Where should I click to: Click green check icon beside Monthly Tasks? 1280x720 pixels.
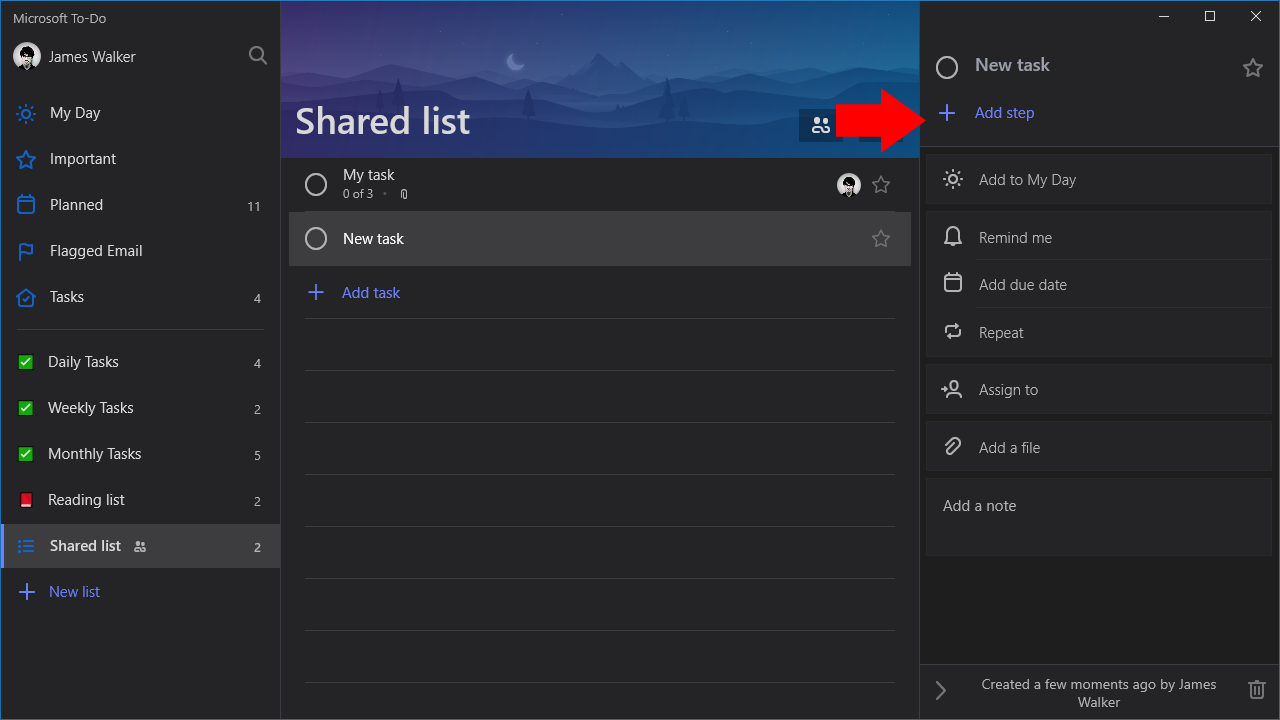[x=26, y=454]
